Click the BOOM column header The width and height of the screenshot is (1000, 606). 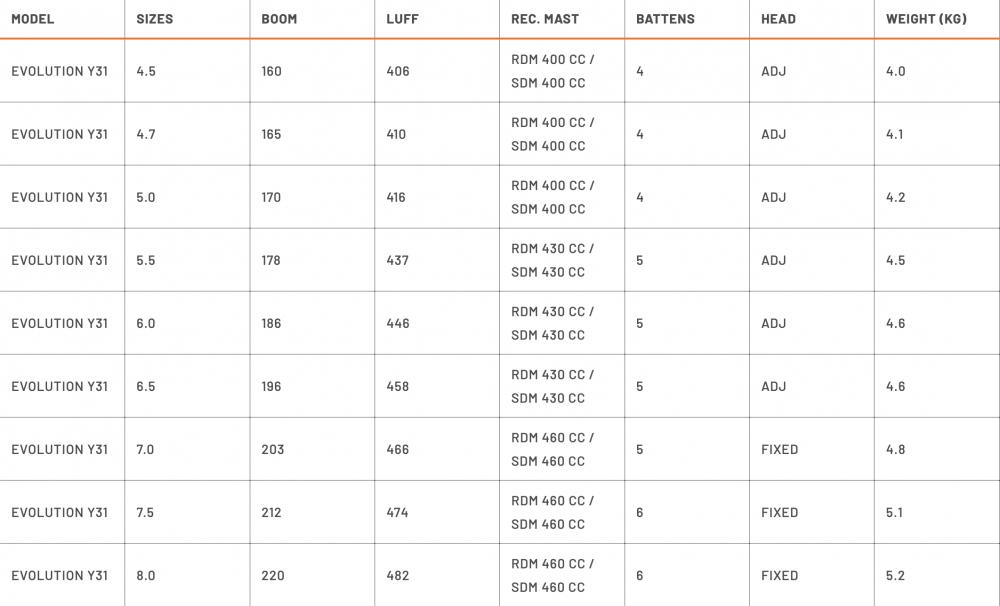click(x=279, y=19)
